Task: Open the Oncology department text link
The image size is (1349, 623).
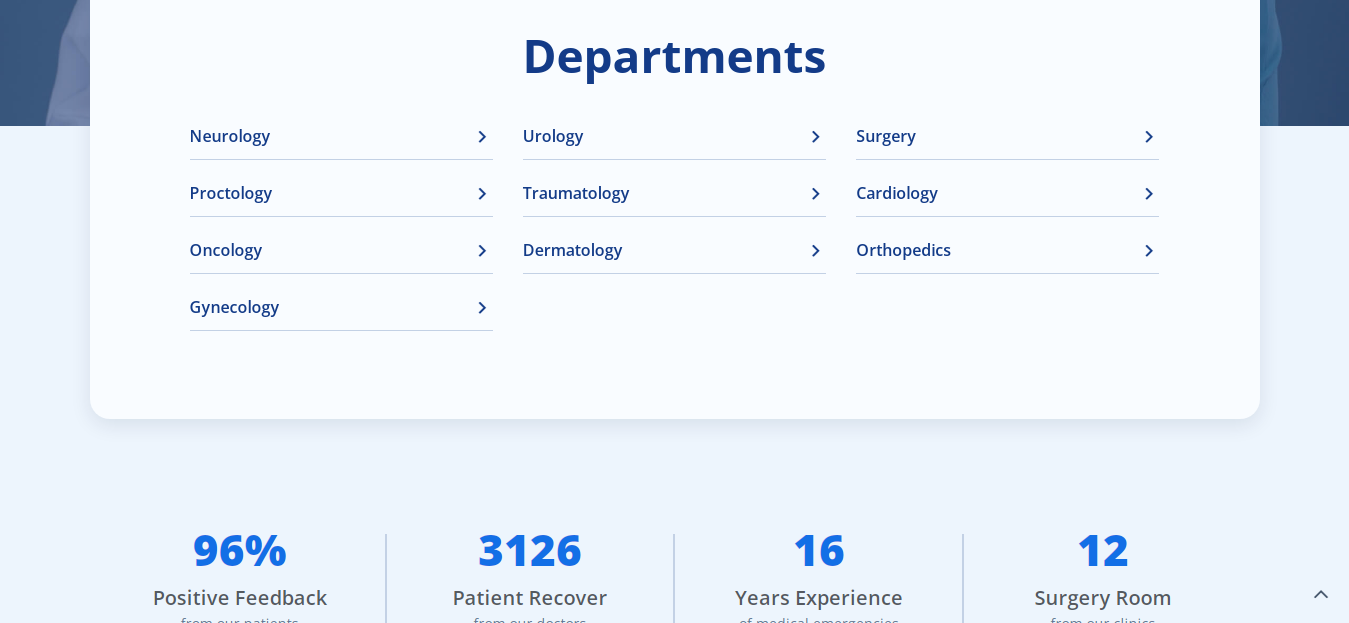Action: pyautogui.click(x=226, y=250)
